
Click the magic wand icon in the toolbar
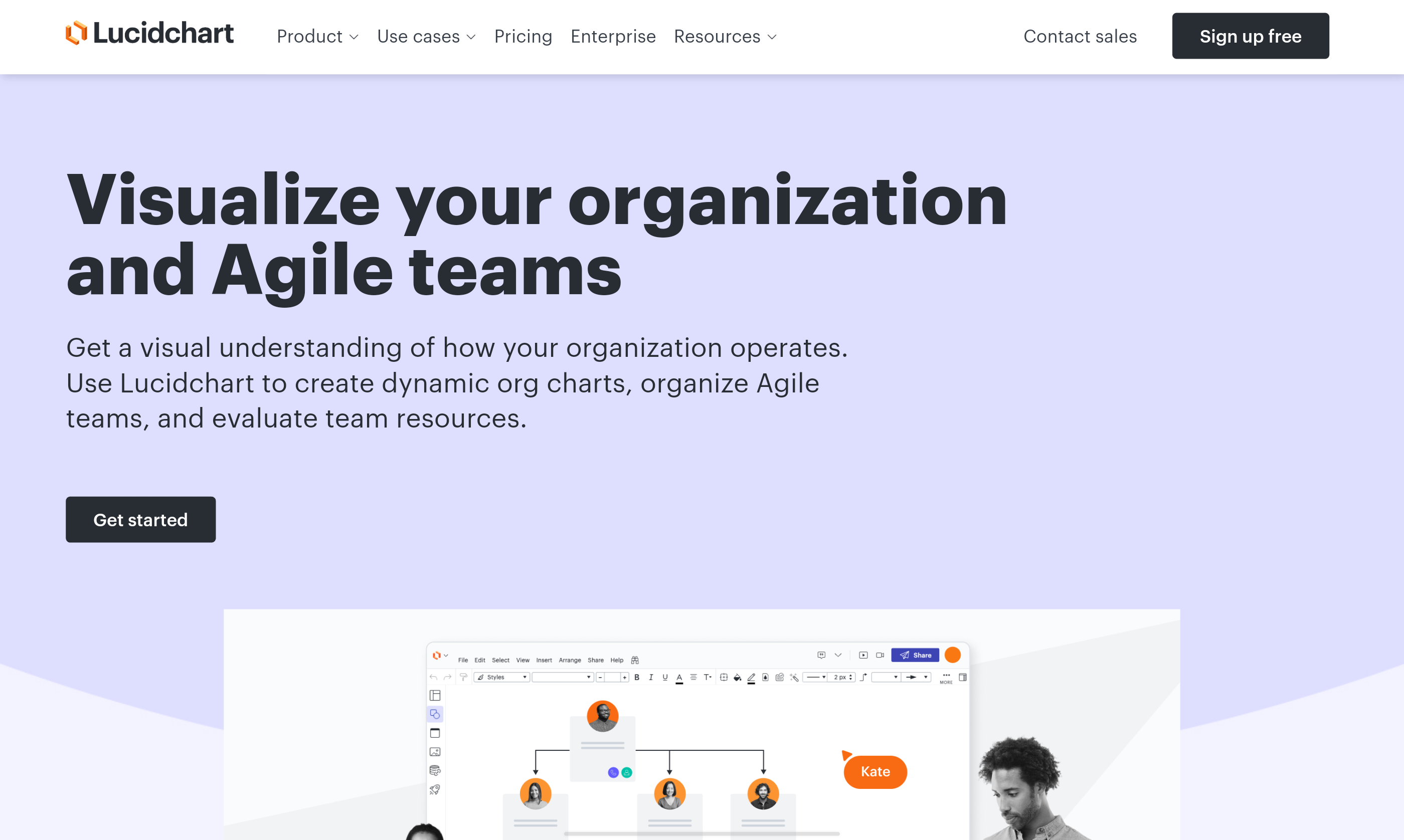point(794,678)
